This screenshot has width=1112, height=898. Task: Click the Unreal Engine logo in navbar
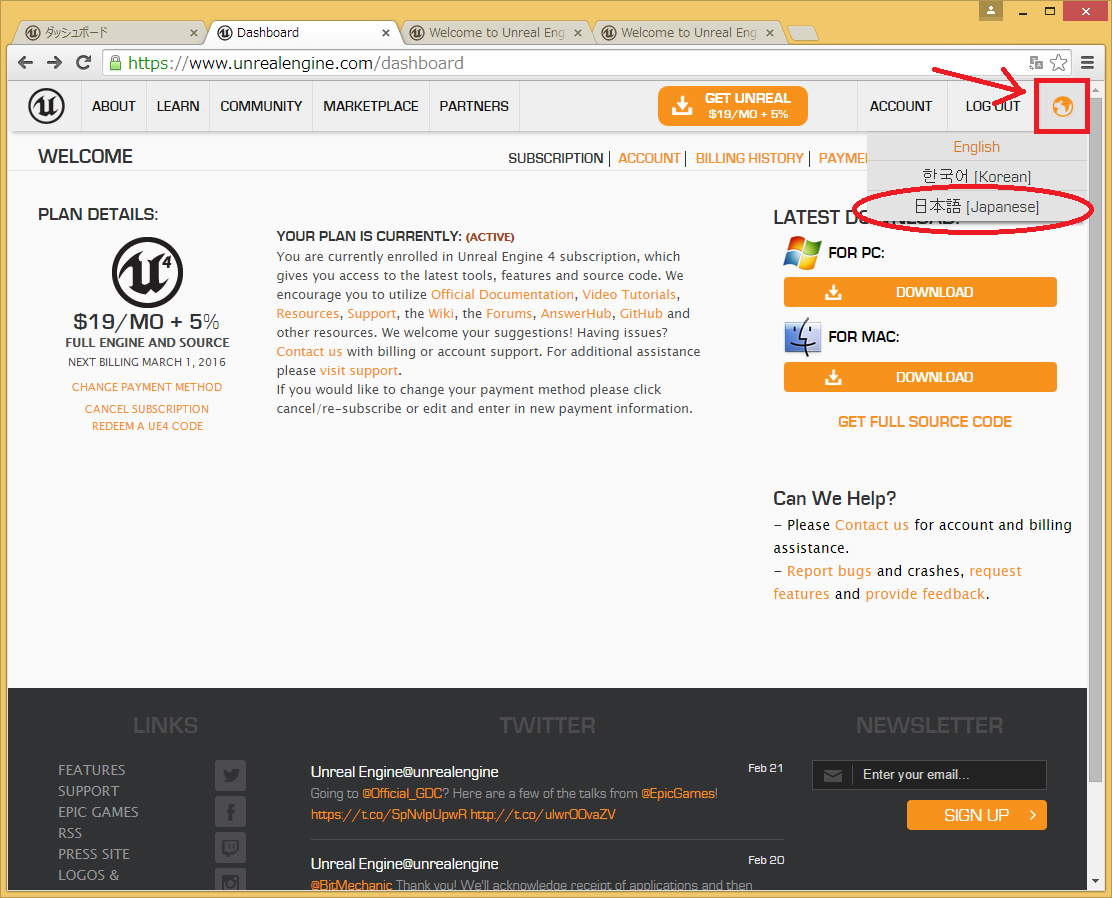[x=46, y=106]
